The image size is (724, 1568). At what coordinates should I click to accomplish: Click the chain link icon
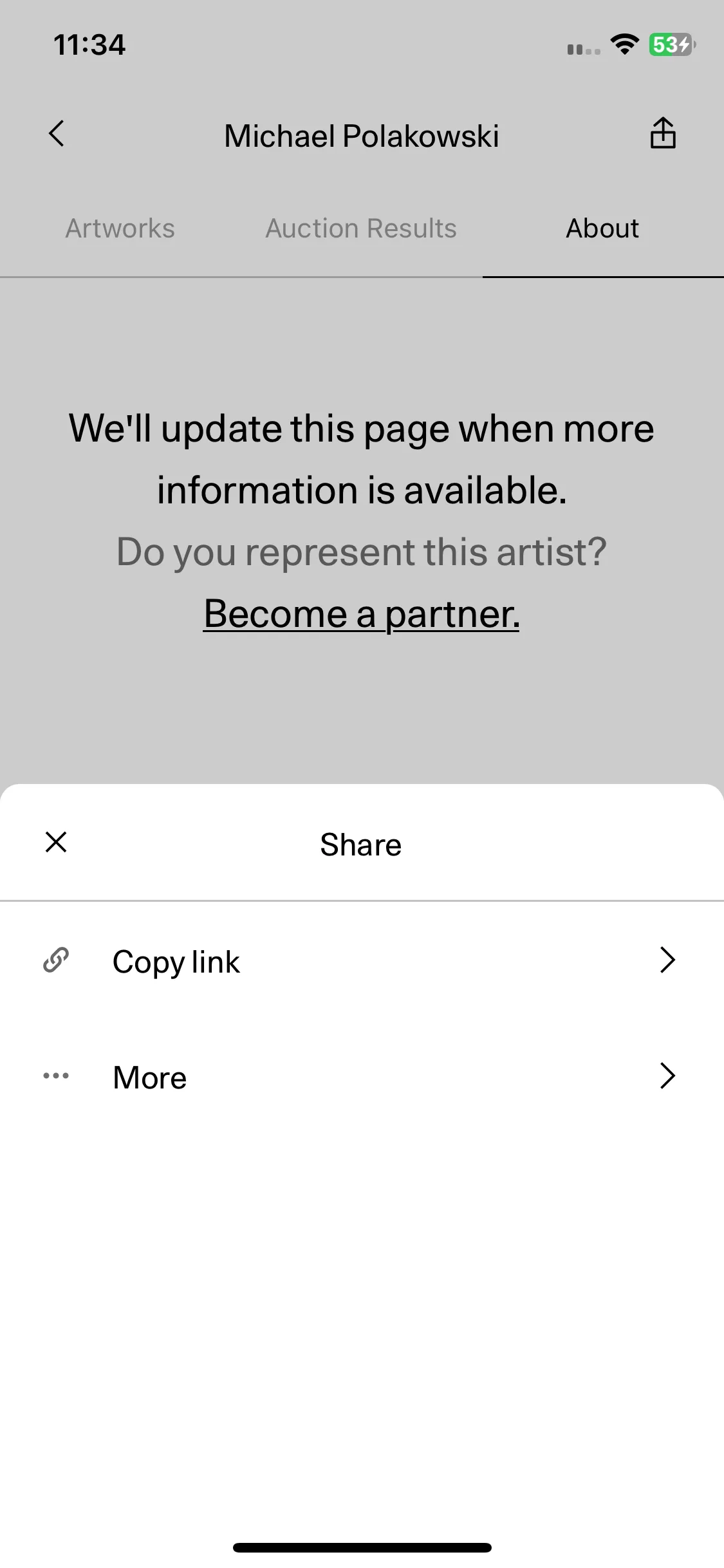click(56, 960)
